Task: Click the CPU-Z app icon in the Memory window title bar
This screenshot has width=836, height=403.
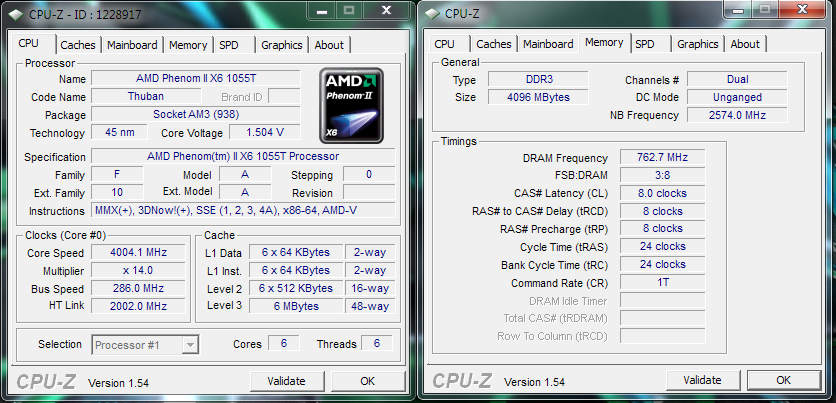Action: 431,12
